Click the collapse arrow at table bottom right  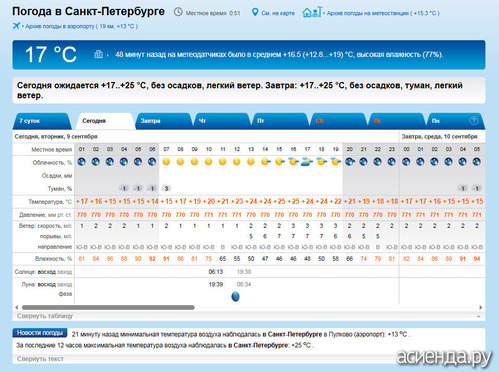tap(479, 316)
